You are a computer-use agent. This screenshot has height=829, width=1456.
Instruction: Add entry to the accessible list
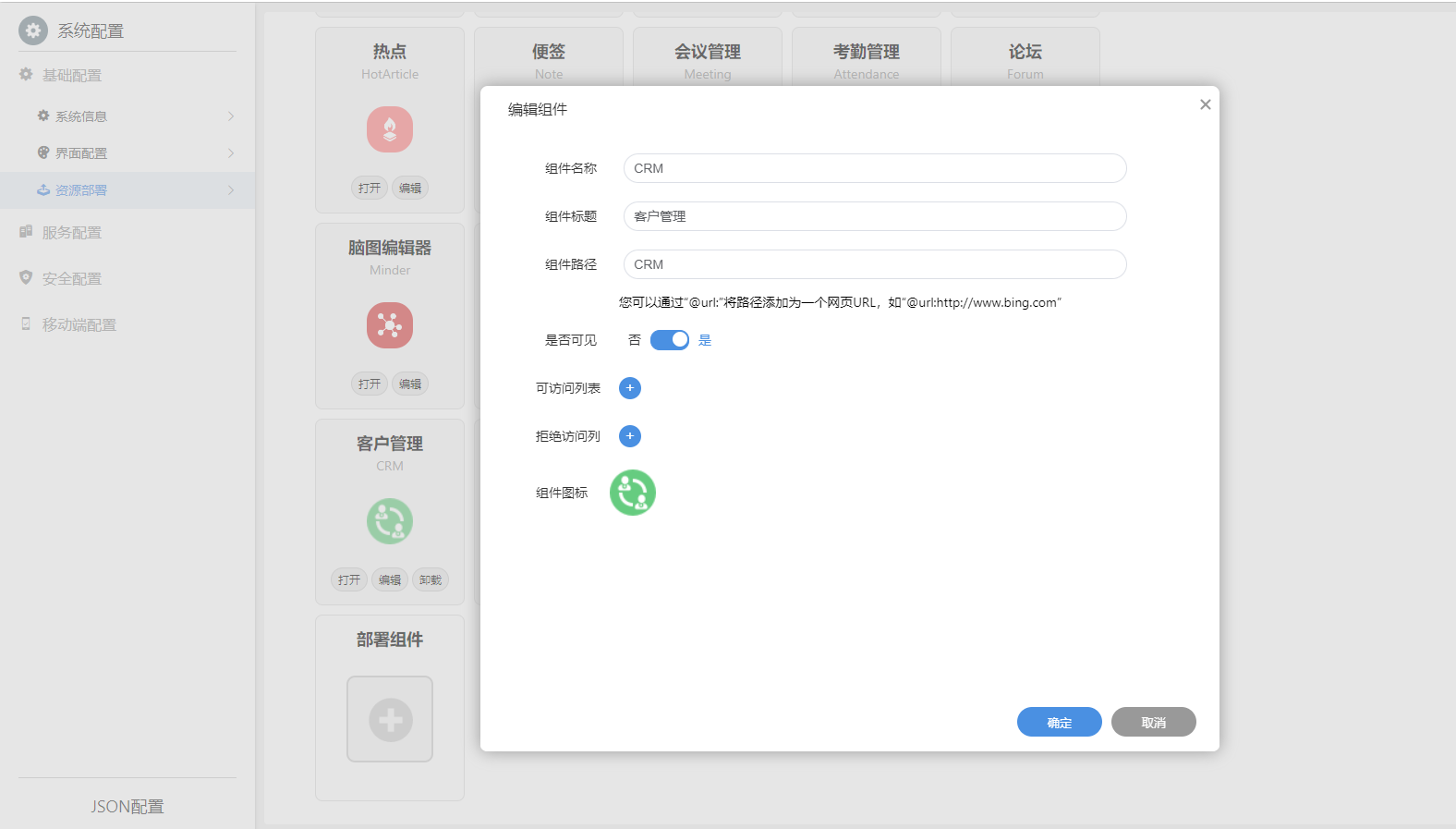[x=630, y=388]
